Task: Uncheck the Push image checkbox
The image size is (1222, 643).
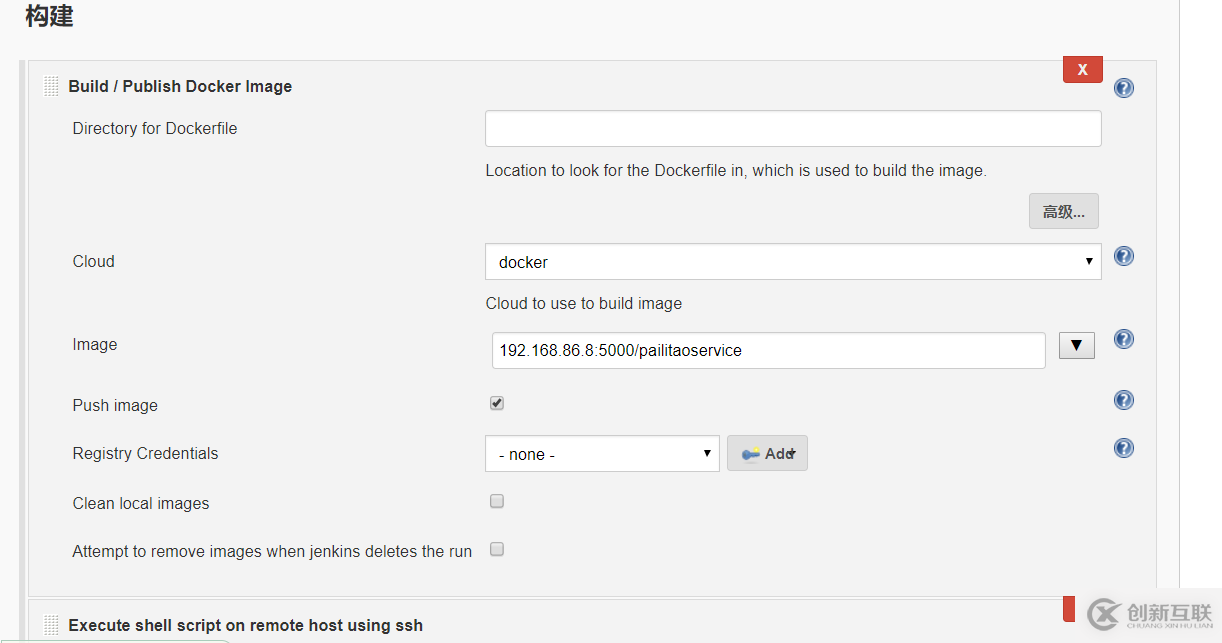Action: pos(497,403)
